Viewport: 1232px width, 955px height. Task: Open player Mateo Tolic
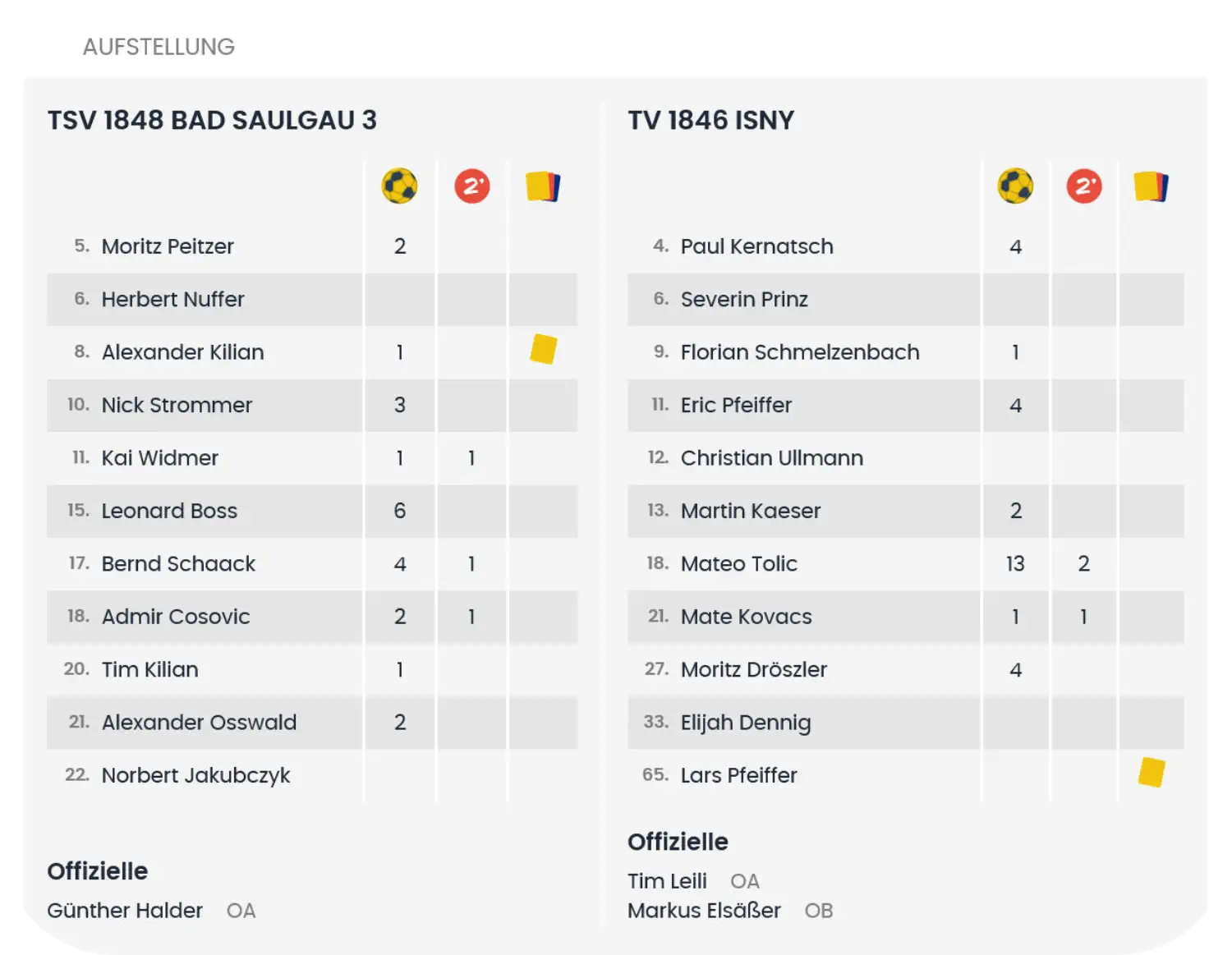738,564
